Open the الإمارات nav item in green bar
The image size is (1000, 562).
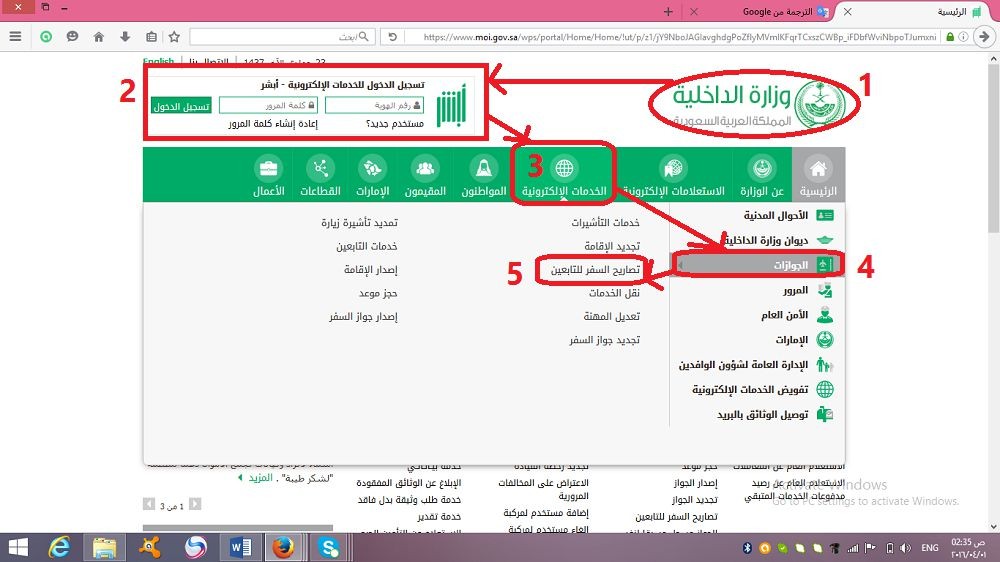click(x=372, y=175)
